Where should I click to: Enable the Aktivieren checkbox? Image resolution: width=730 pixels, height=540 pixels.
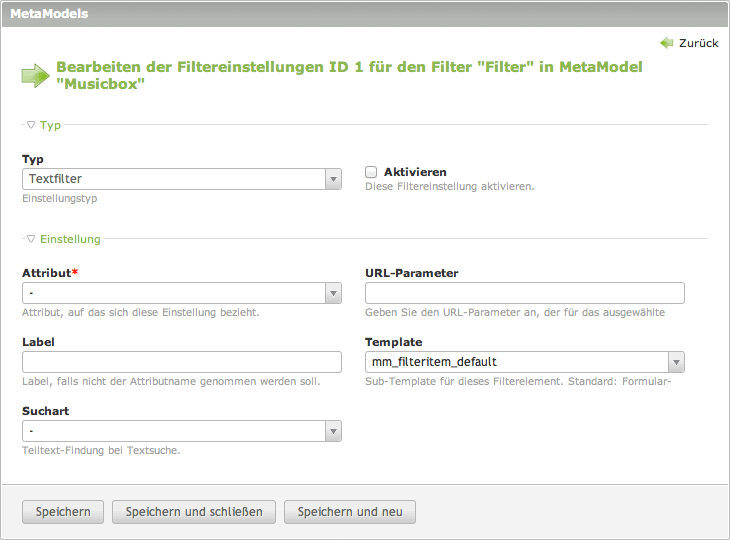tap(371, 172)
